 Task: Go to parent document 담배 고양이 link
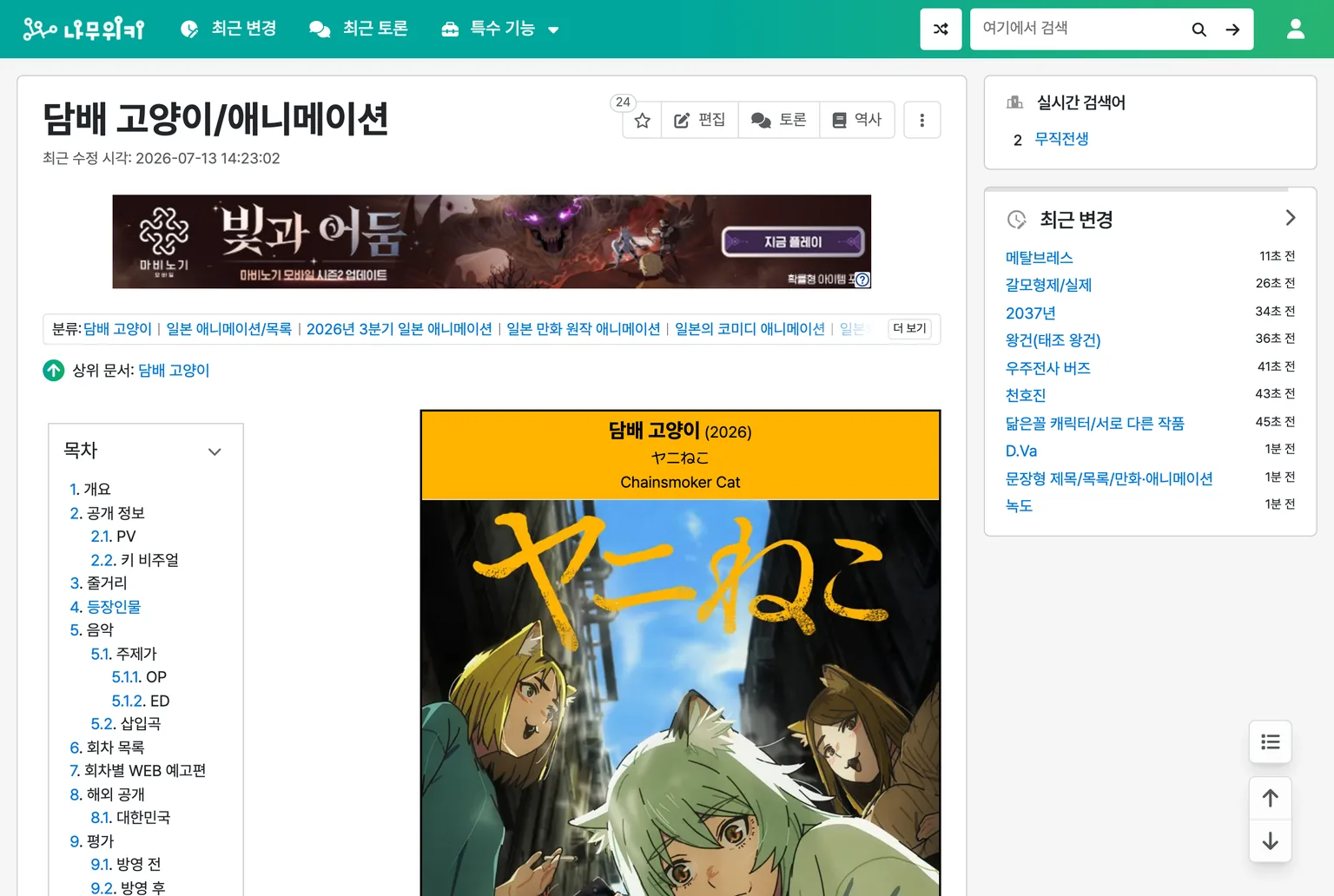coord(174,371)
